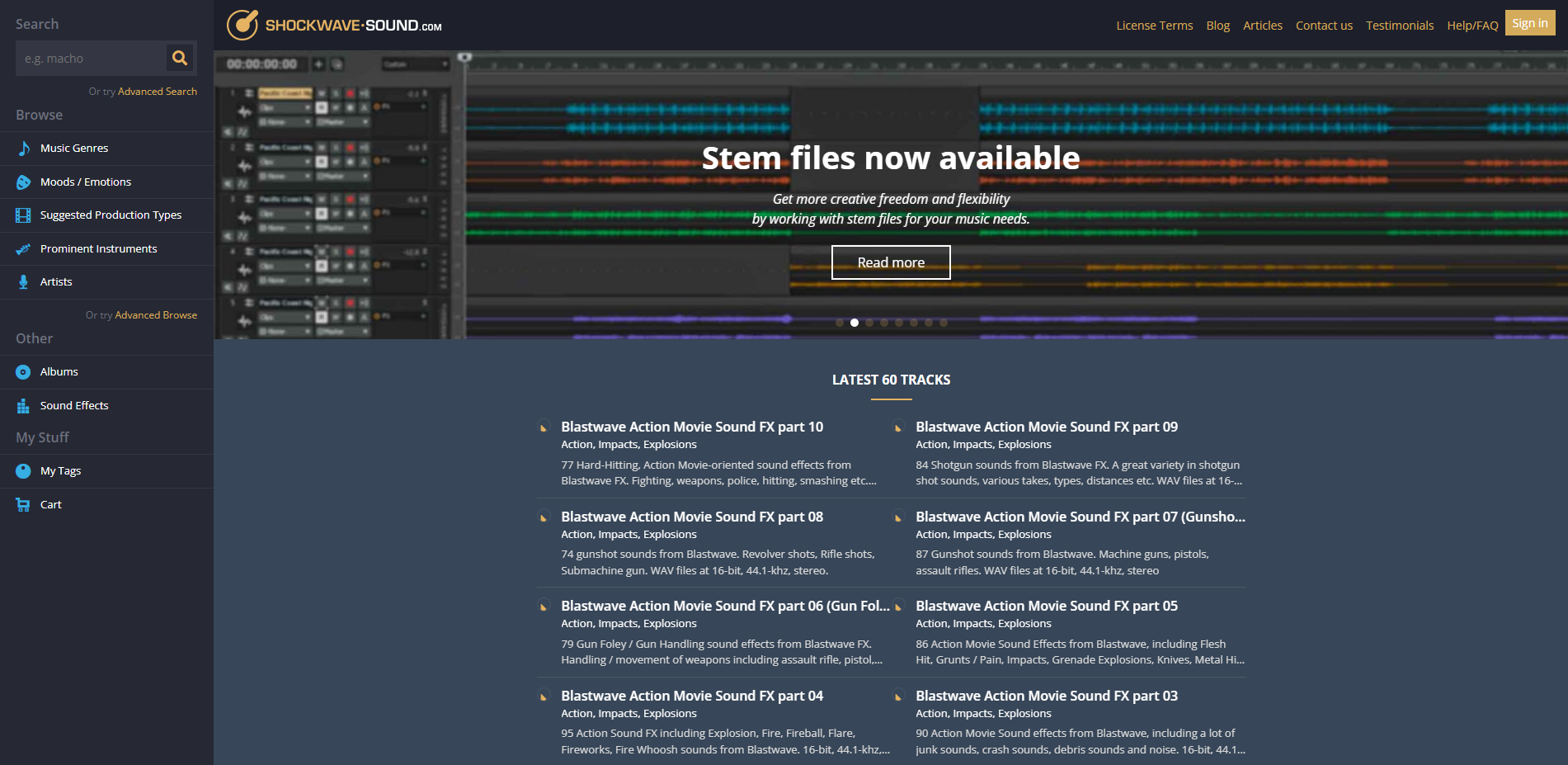The width and height of the screenshot is (1568, 765).
Task: Play Blastwave Action Movie Sound FX part 04
Action: point(544,697)
